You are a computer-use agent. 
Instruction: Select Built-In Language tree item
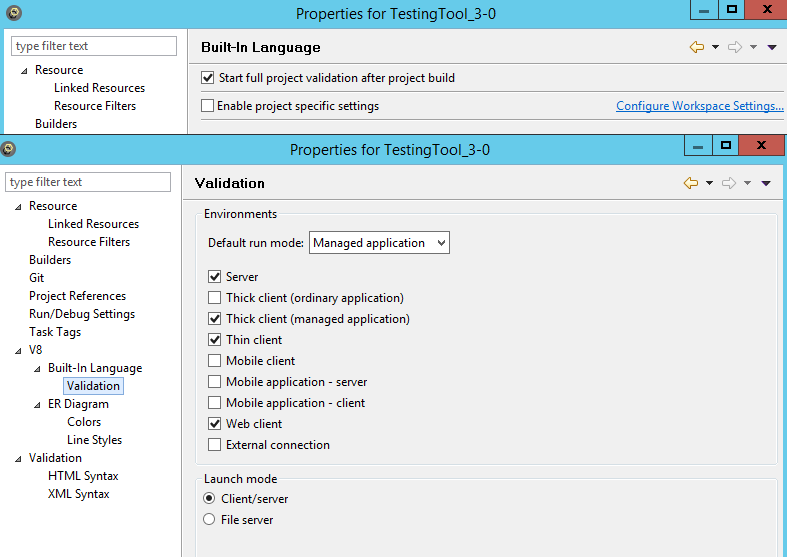click(95, 368)
